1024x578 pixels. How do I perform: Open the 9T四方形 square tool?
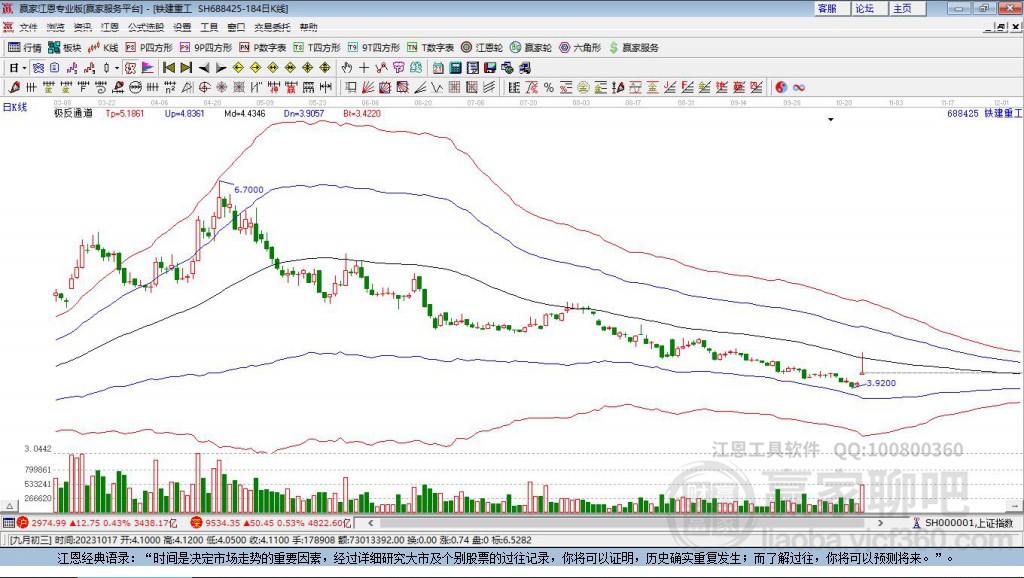tap(373, 48)
